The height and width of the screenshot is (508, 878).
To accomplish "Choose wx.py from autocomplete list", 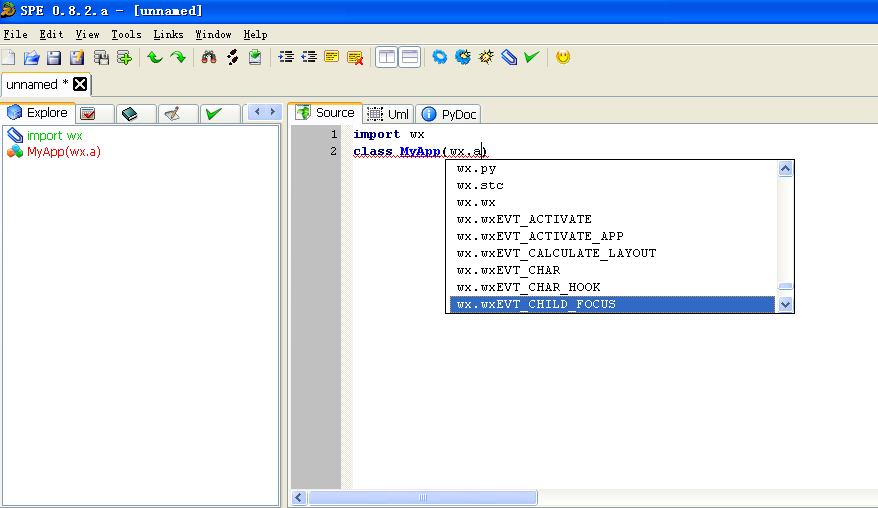I will (x=613, y=169).
